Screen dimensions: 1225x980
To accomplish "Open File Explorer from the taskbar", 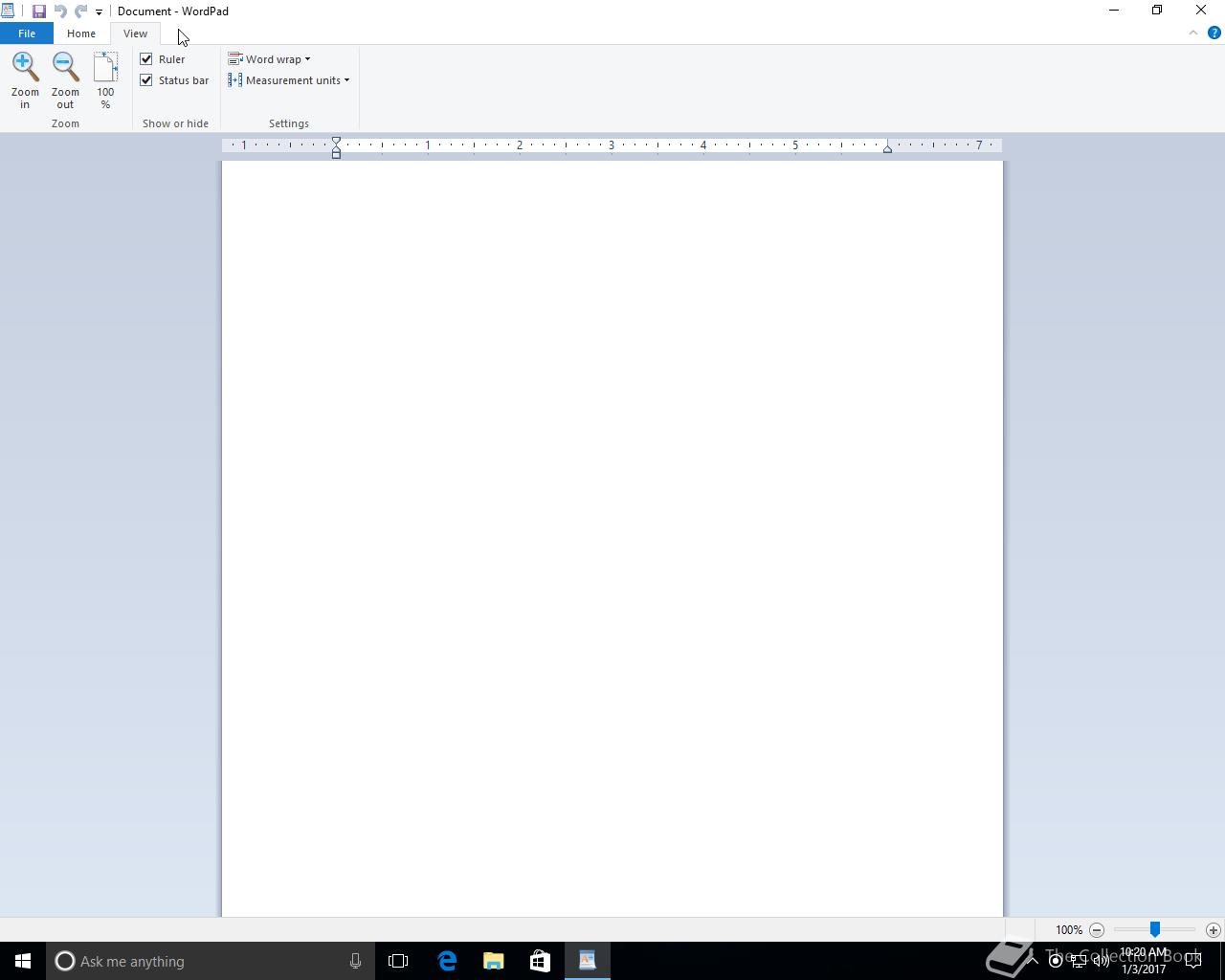I will click(x=493, y=961).
